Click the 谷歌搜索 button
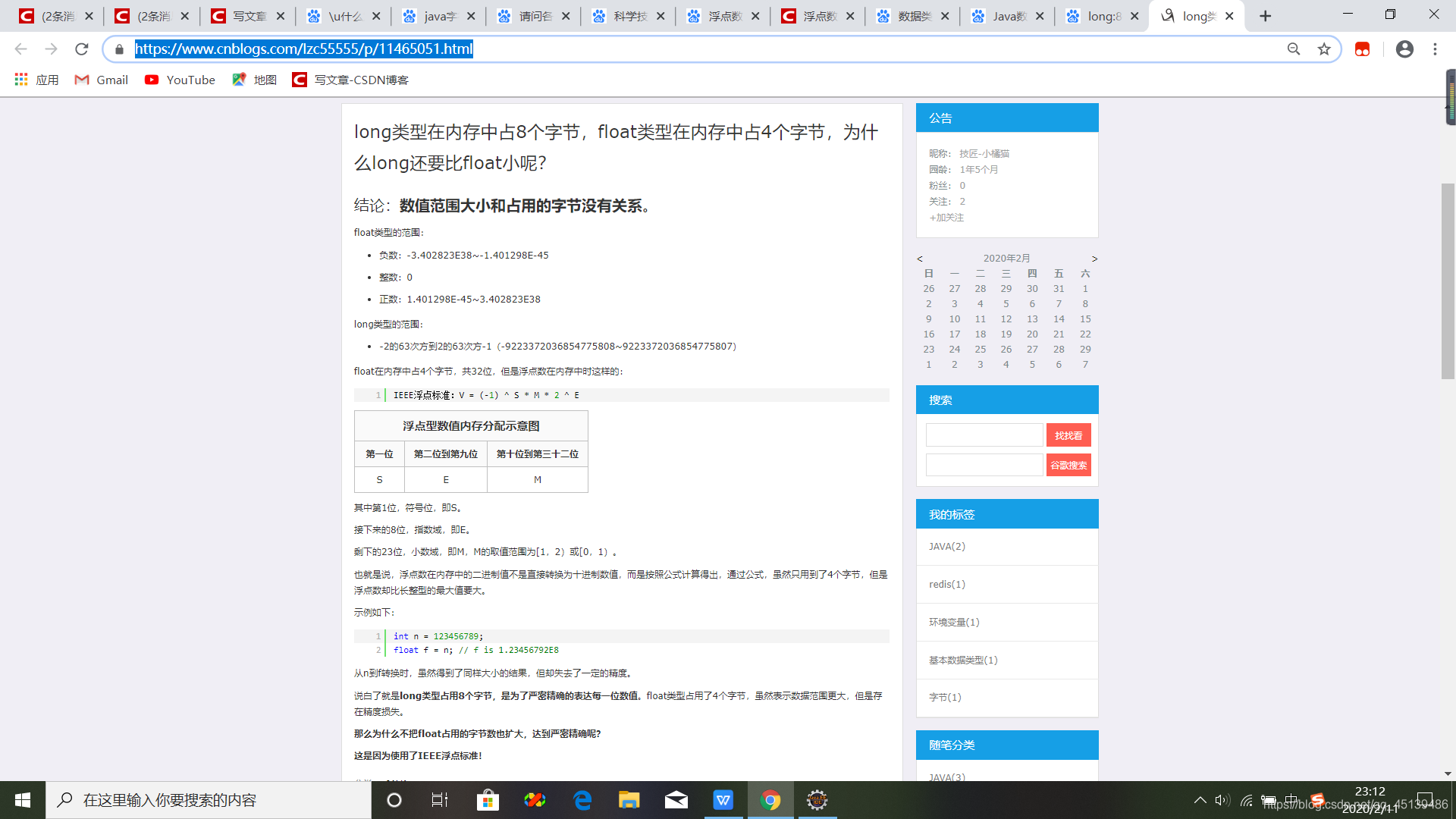The width and height of the screenshot is (1456, 819). coord(1068,465)
